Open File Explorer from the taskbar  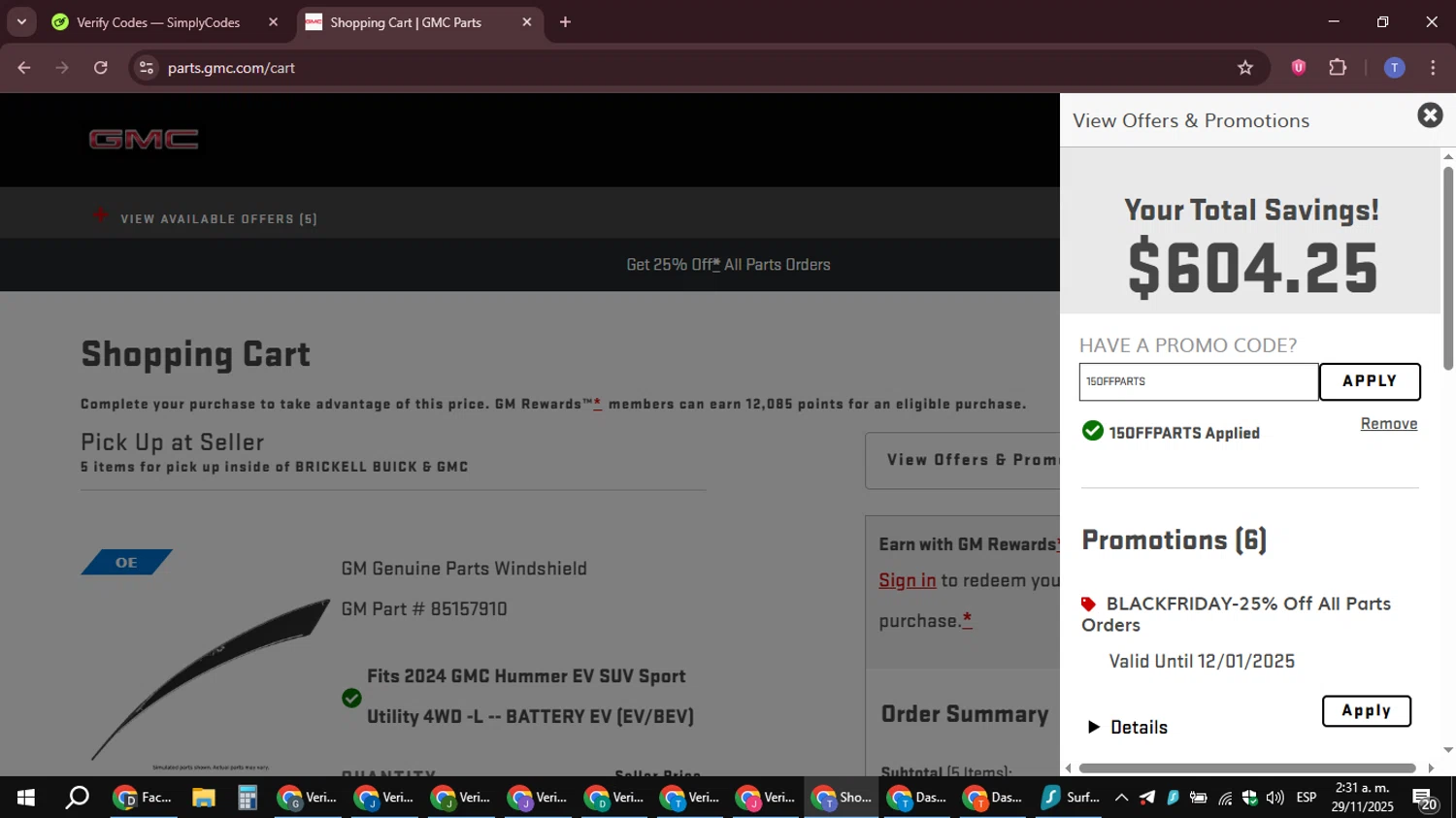[203, 798]
